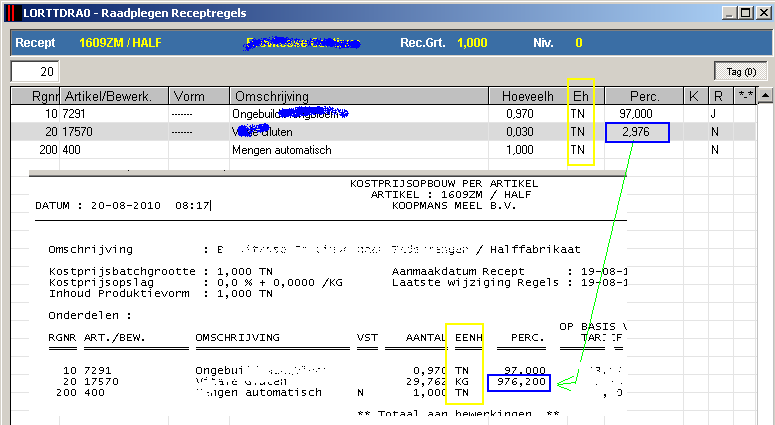Click the Laatste wijziging Regels label
Screen dimensions: 775x425
(x=475, y=283)
